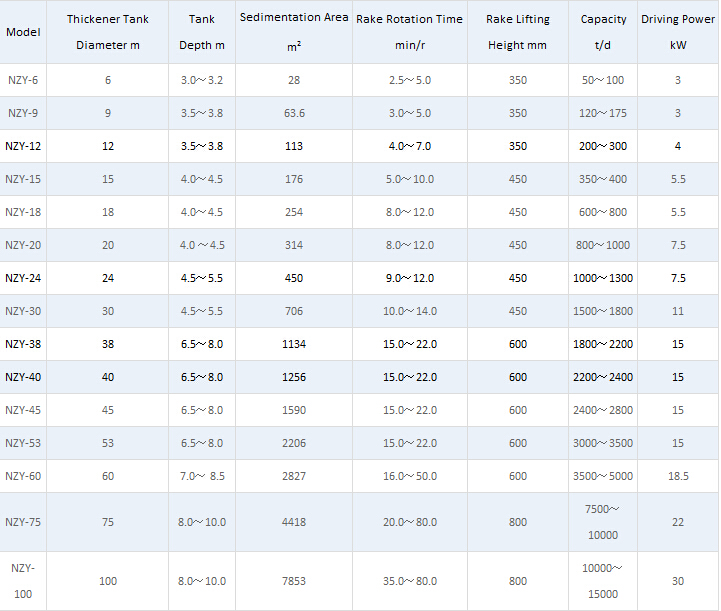Click rake rotation time 35.0~80.0

pos(409,581)
